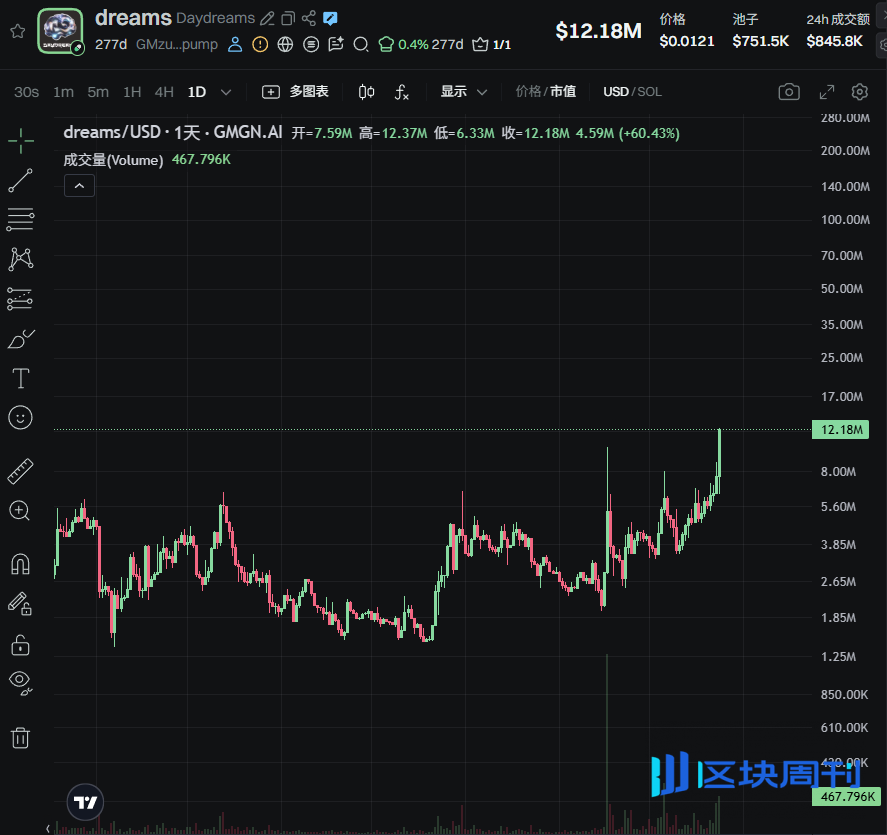Open the emoji sticker tool
This screenshot has height=835, width=887.
click(20, 418)
